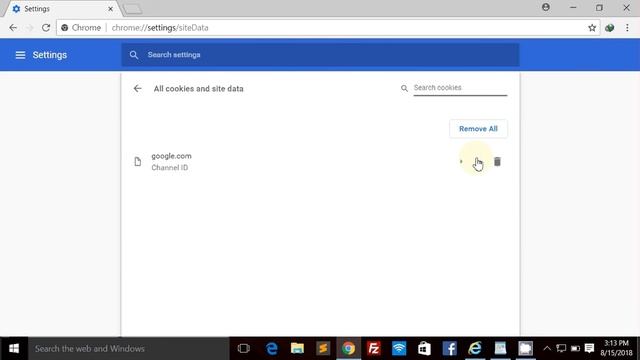Click the browser Forward button

point(29,28)
